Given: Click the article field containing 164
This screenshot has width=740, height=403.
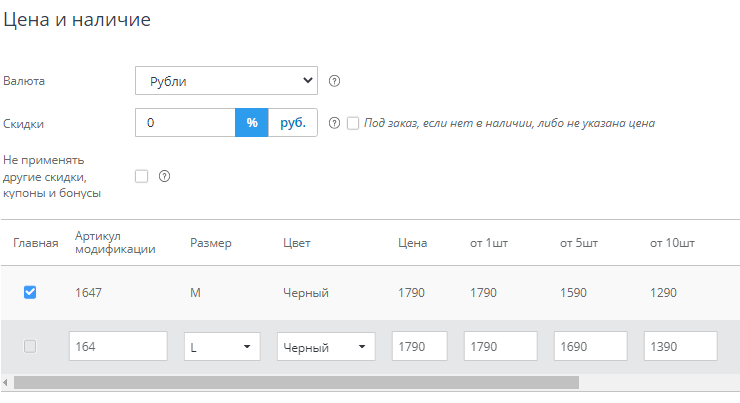Looking at the screenshot, I should (118, 347).
